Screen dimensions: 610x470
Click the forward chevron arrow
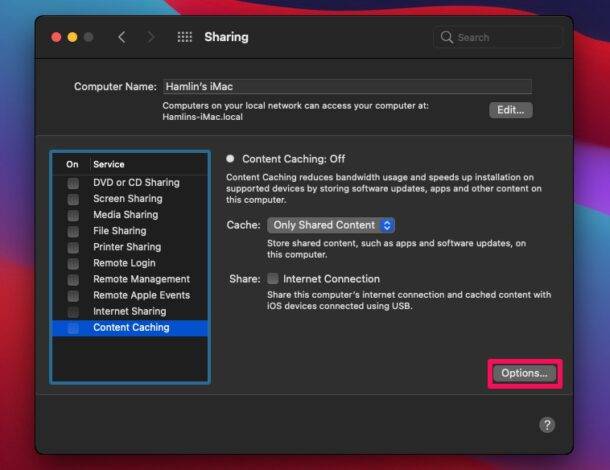(151, 37)
